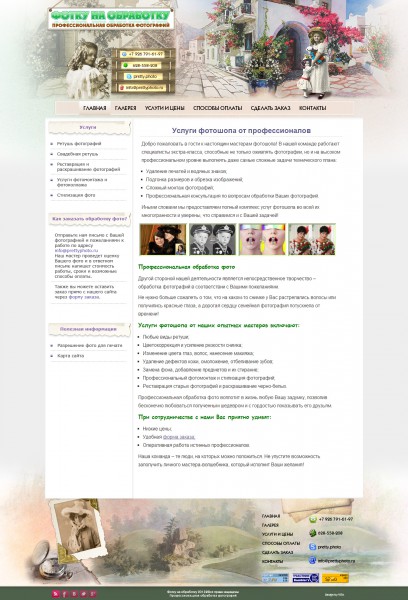Open thumbnail of two women in black hats
Image resolution: width=408 pixels, height=600 pixels.
point(163,240)
